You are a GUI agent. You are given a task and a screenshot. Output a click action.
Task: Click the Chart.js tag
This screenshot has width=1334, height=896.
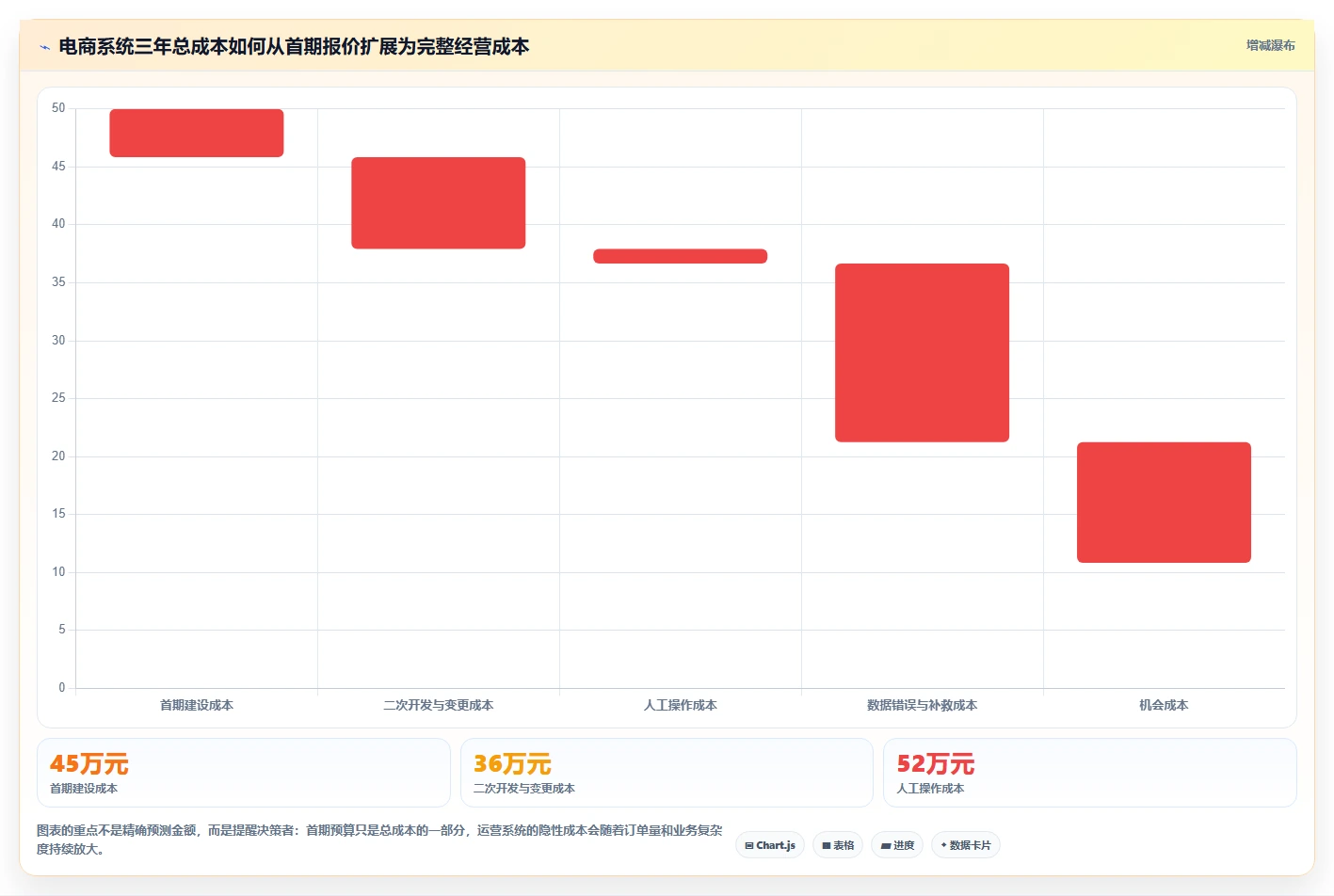coord(770,845)
